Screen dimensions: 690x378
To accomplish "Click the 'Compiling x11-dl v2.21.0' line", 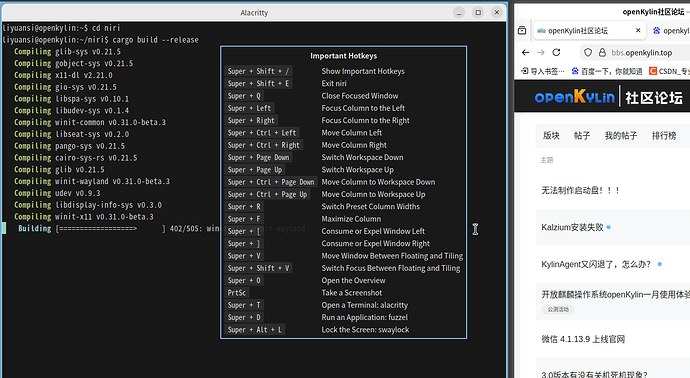I will click(x=63, y=75).
